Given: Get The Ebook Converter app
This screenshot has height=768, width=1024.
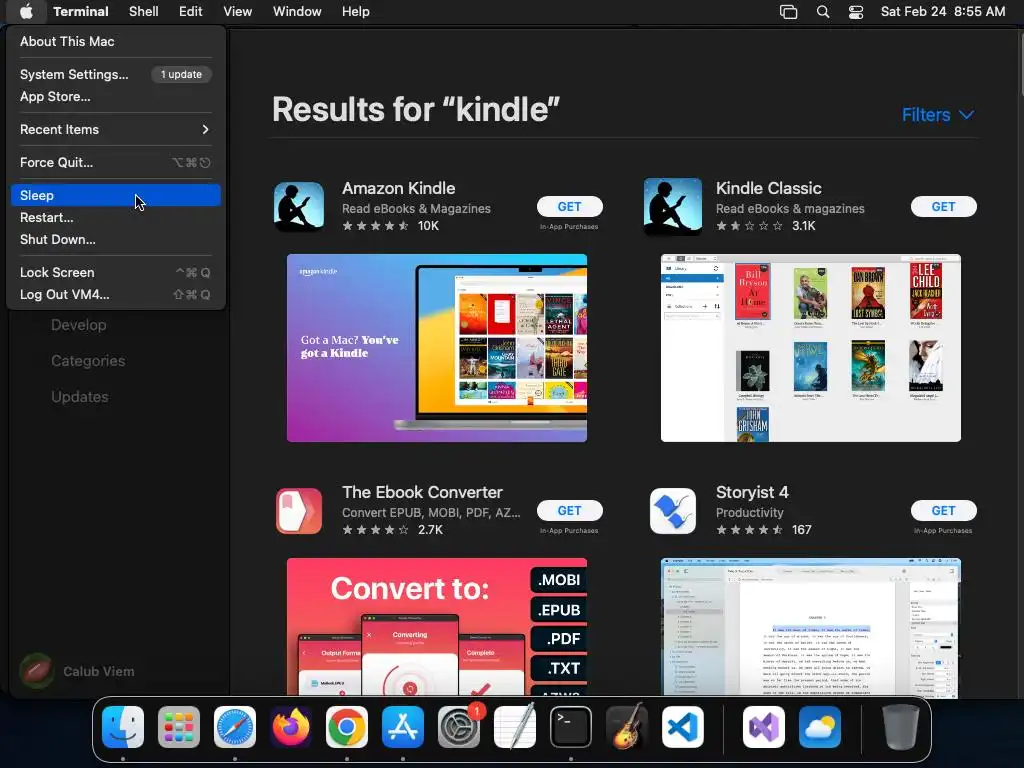Looking at the screenshot, I should click(569, 511).
